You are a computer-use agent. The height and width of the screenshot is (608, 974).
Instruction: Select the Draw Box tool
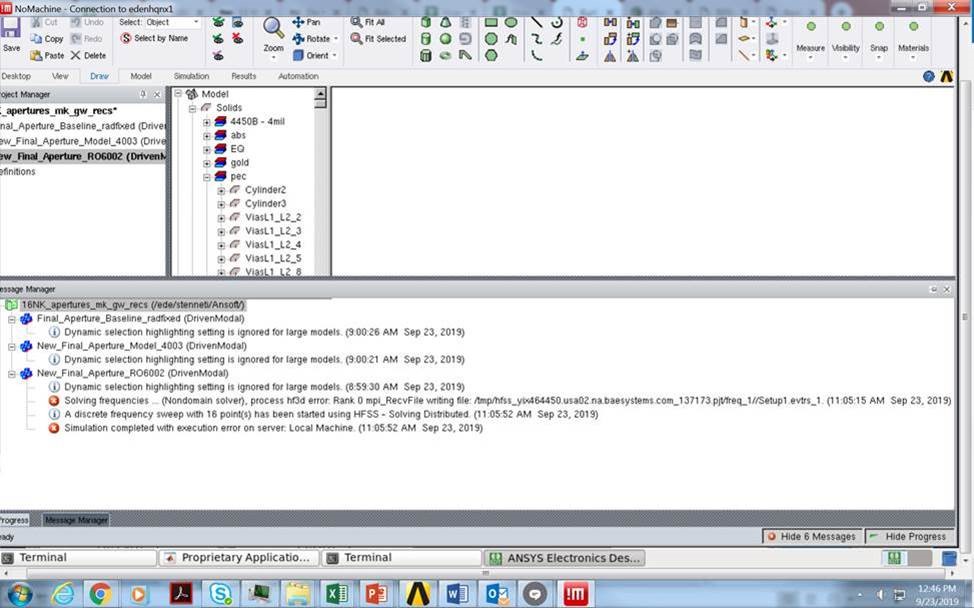[x=425, y=22]
